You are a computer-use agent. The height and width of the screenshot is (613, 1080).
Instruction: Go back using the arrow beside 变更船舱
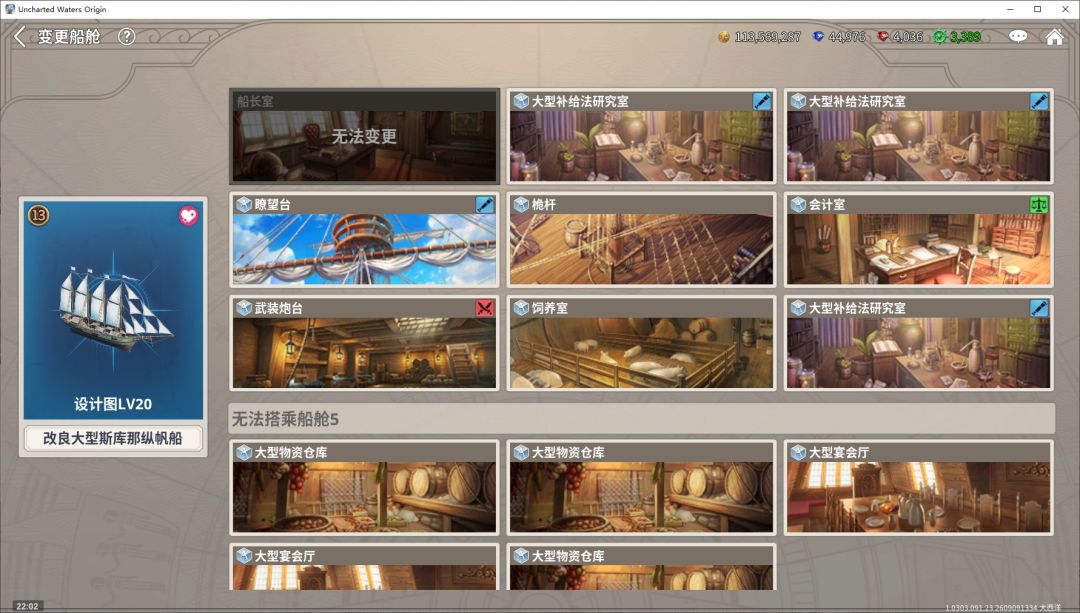pos(19,37)
